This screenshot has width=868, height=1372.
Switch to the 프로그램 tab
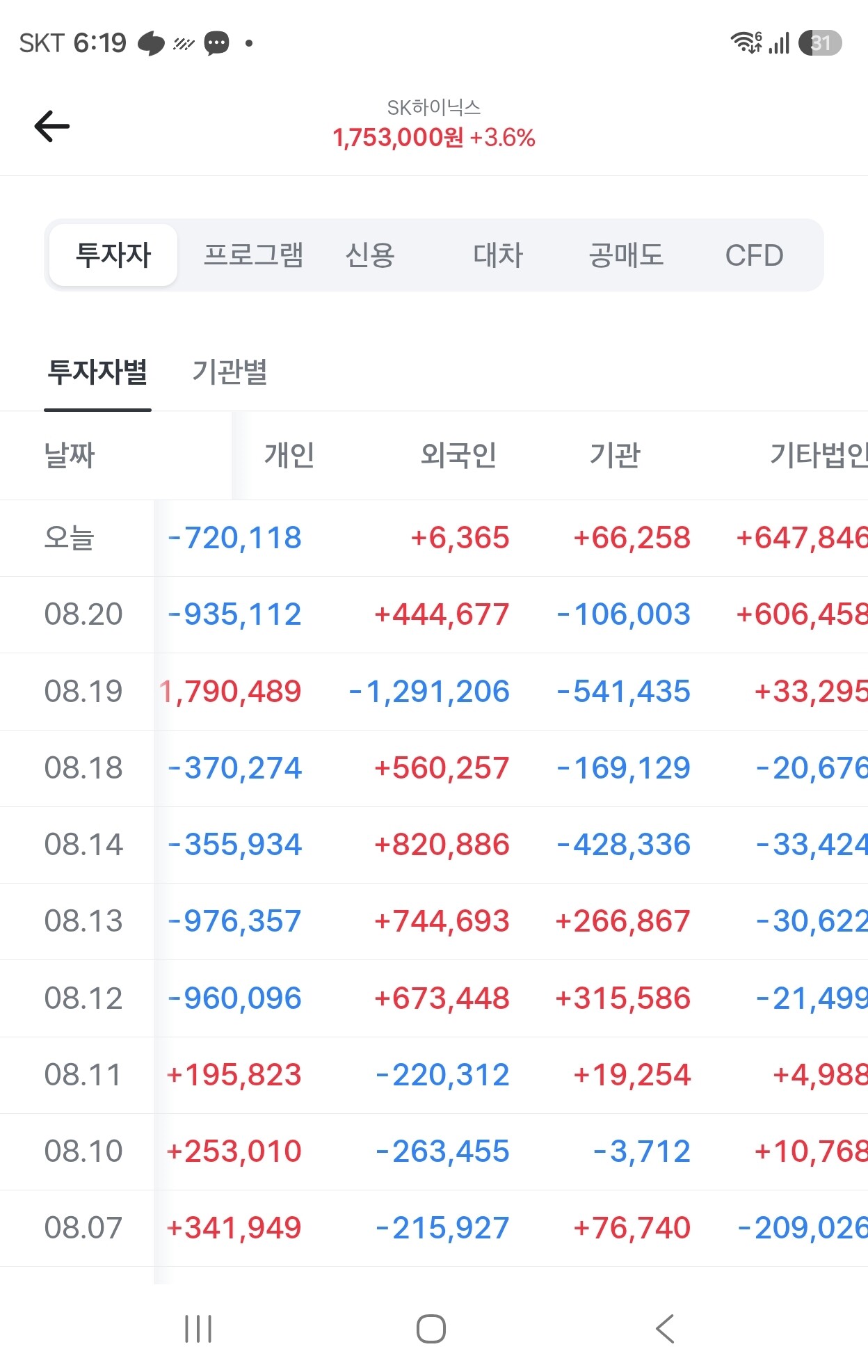(x=254, y=255)
